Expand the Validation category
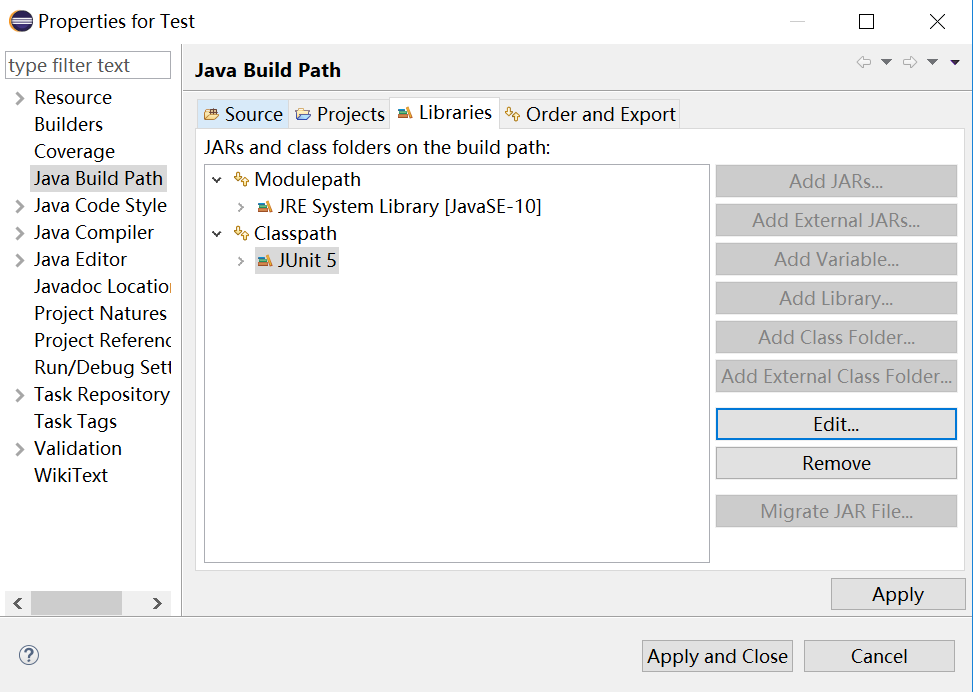Viewport: 973px width, 692px height. [x=19, y=449]
